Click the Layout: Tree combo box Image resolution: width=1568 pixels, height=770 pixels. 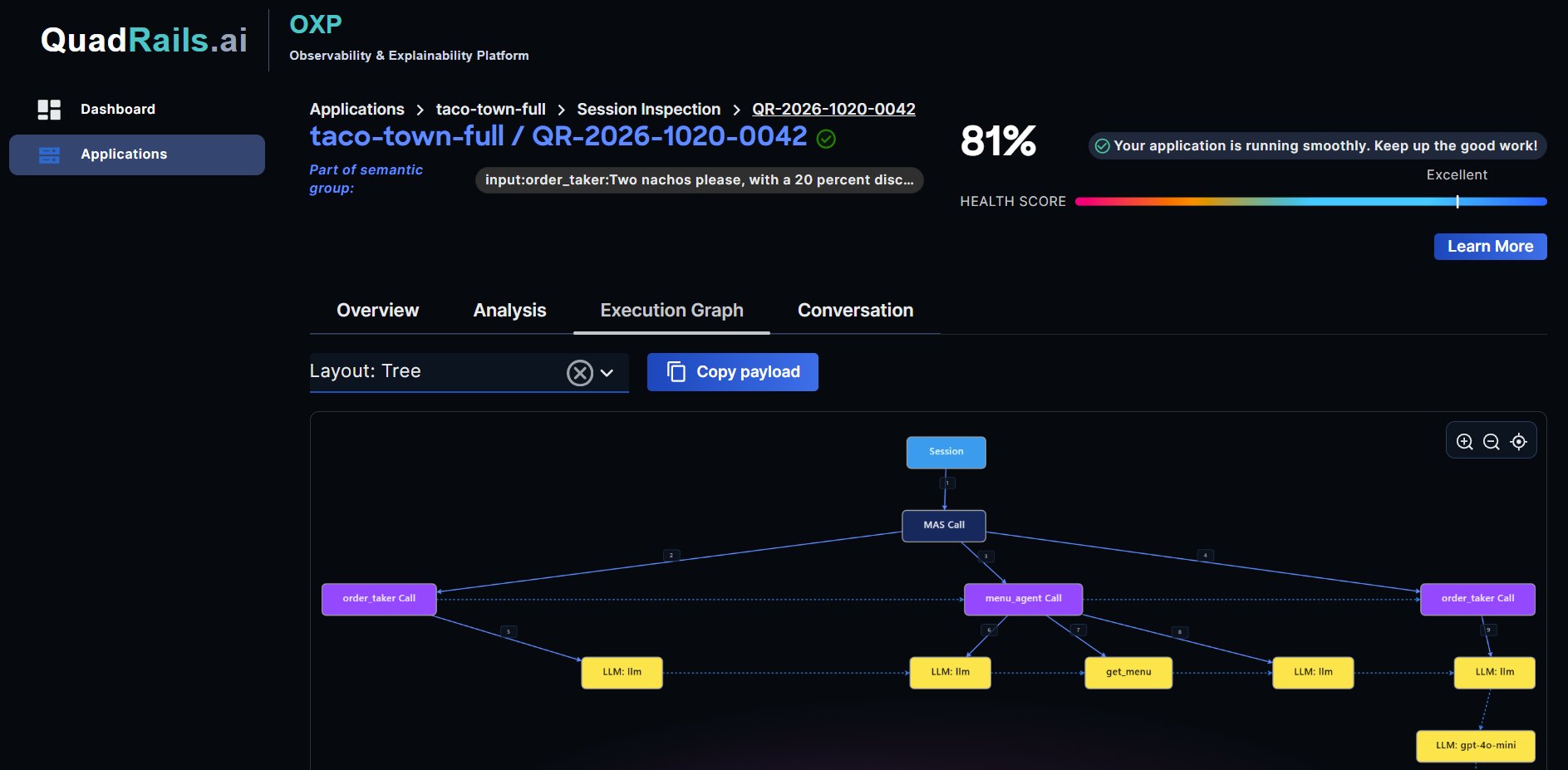[x=469, y=372]
